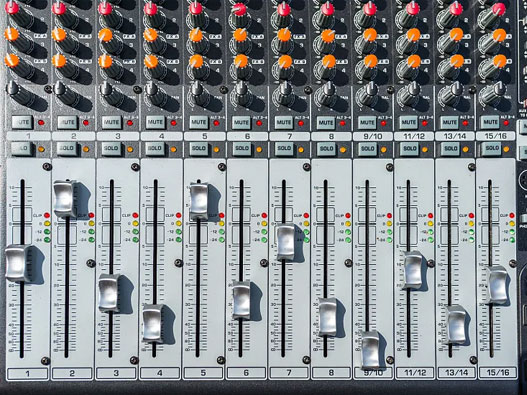Screen dimensions: 527x395
Task: Click the channel 5 fader handle
Action: (x=199, y=201)
